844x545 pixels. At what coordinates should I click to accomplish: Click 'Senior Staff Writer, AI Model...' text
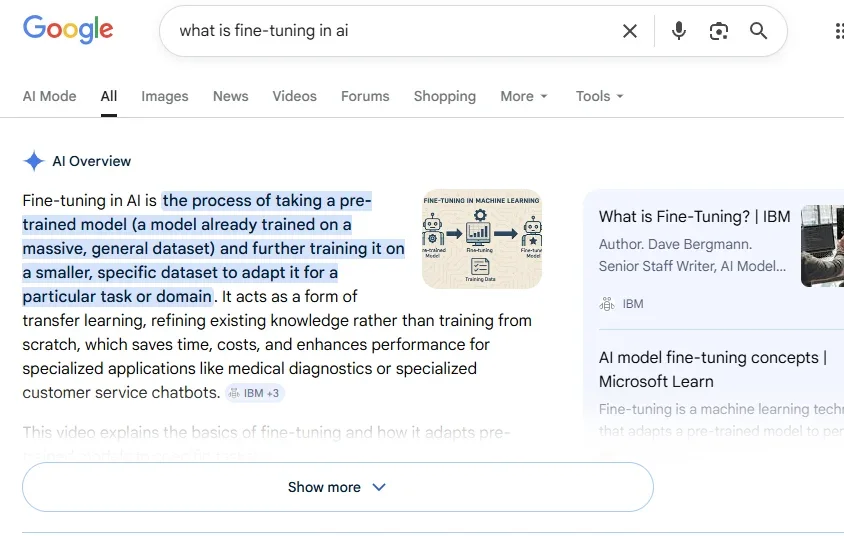point(692,266)
